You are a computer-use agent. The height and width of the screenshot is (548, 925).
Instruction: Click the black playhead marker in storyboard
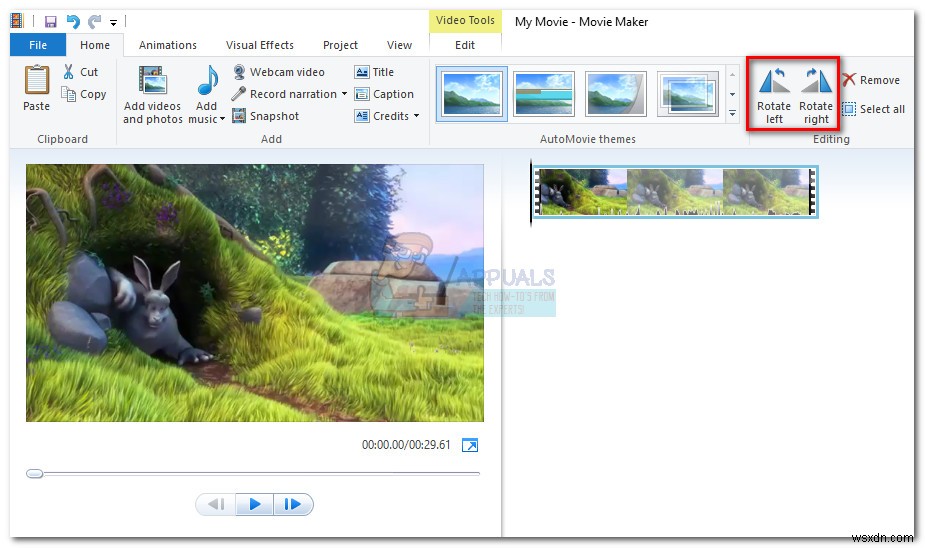pyautogui.click(x=531, y=192)
